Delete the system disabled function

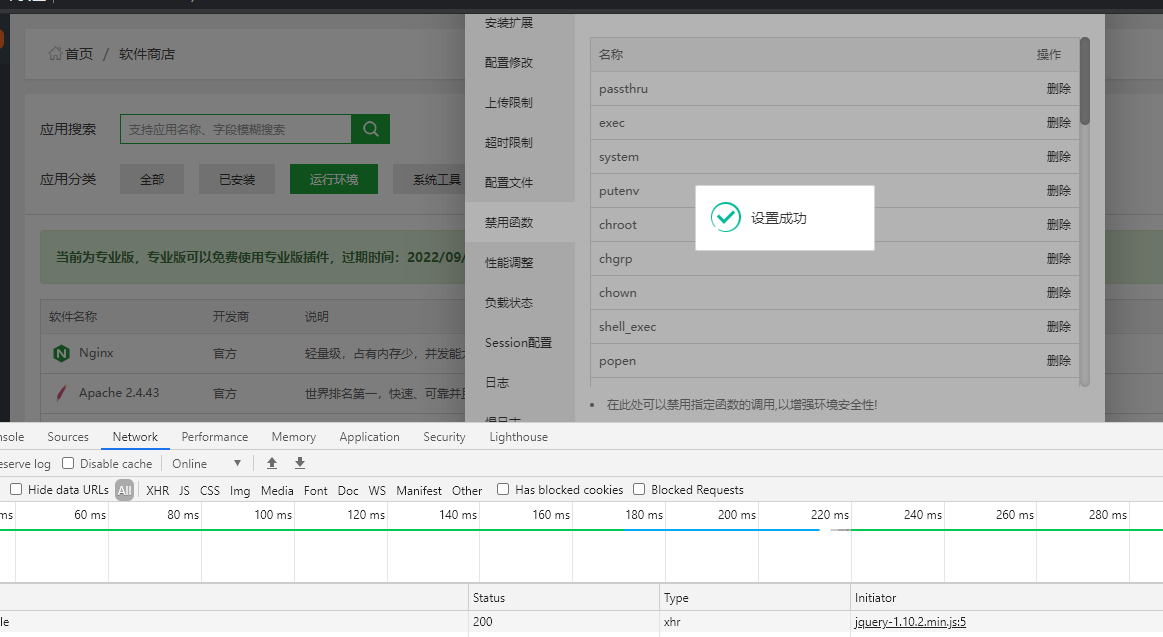[x=1058, y=156]
